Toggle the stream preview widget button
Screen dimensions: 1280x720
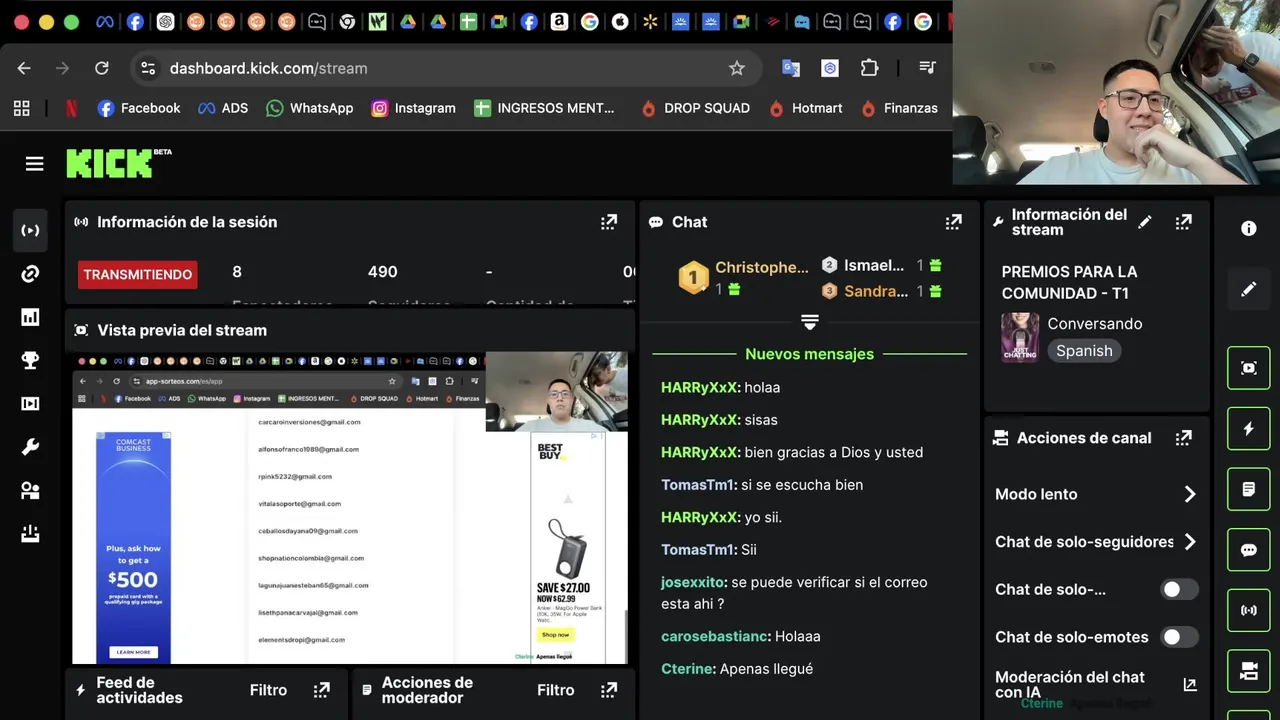[x=1248, y=368]
